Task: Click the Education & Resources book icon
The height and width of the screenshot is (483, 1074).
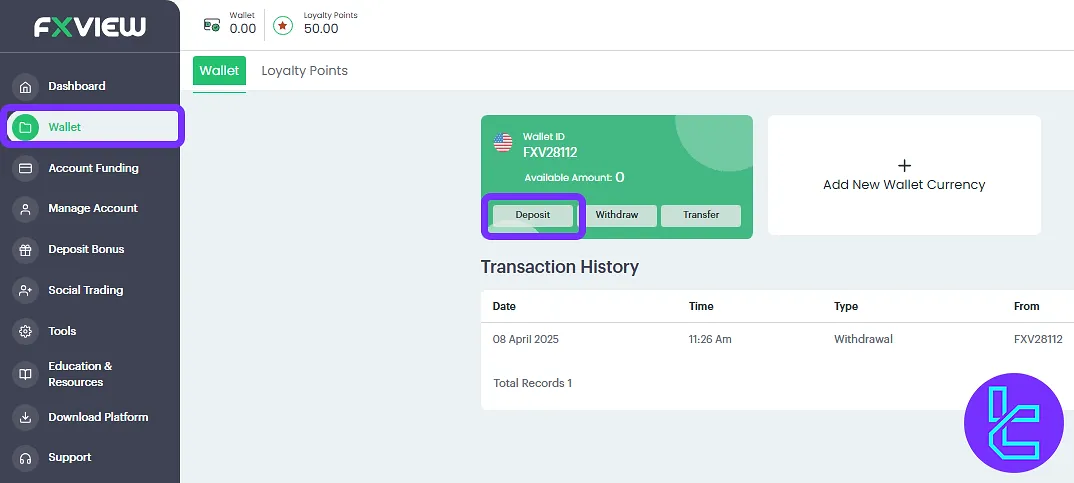Action: (x=25, y=374)
